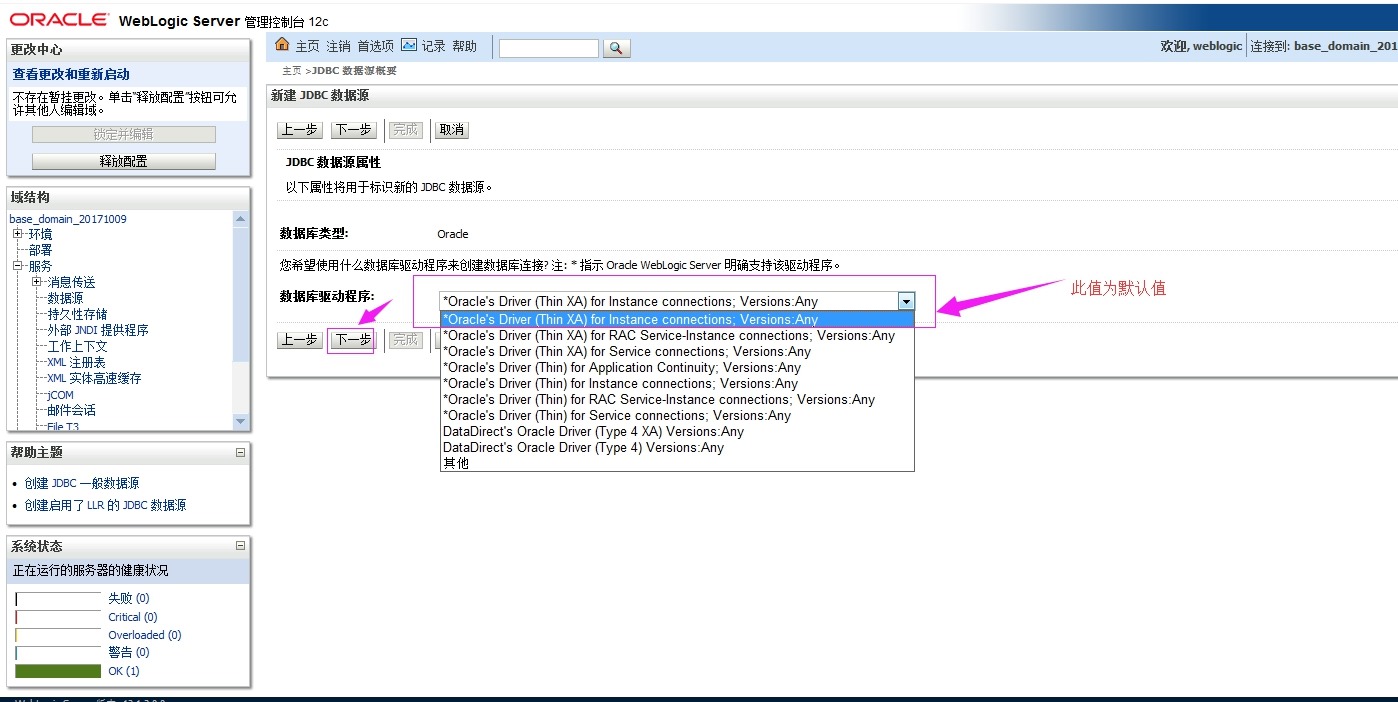1398x702 pixels.
Task: Open 邮件会话 in domain tree
Action: coord(71,410)
